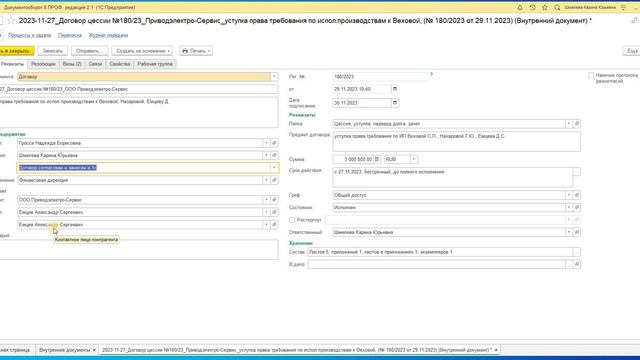Expand Состояние Исполнен dropdown
Image resolution: width=640 pixels, height=360 pixels.
(569, 207)
